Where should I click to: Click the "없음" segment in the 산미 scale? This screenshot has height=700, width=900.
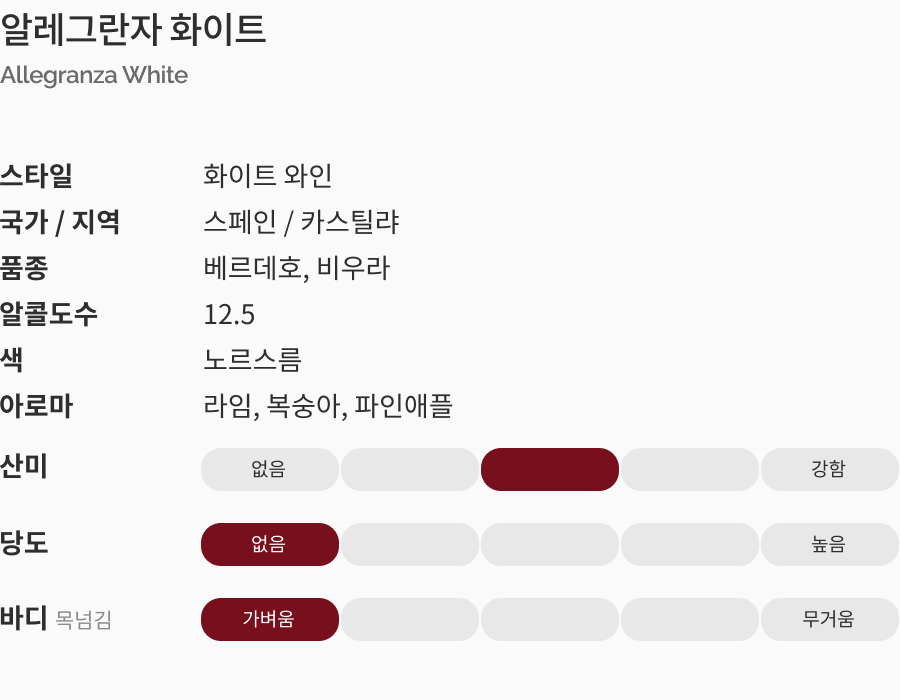(270, 470)
